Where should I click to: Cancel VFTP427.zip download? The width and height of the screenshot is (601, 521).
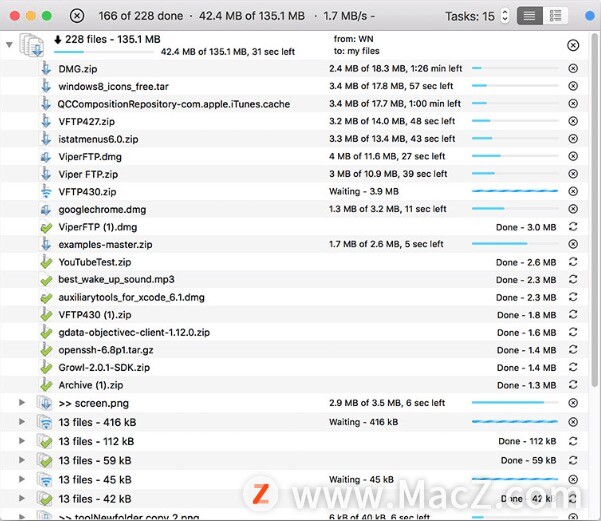pos(573,121)
